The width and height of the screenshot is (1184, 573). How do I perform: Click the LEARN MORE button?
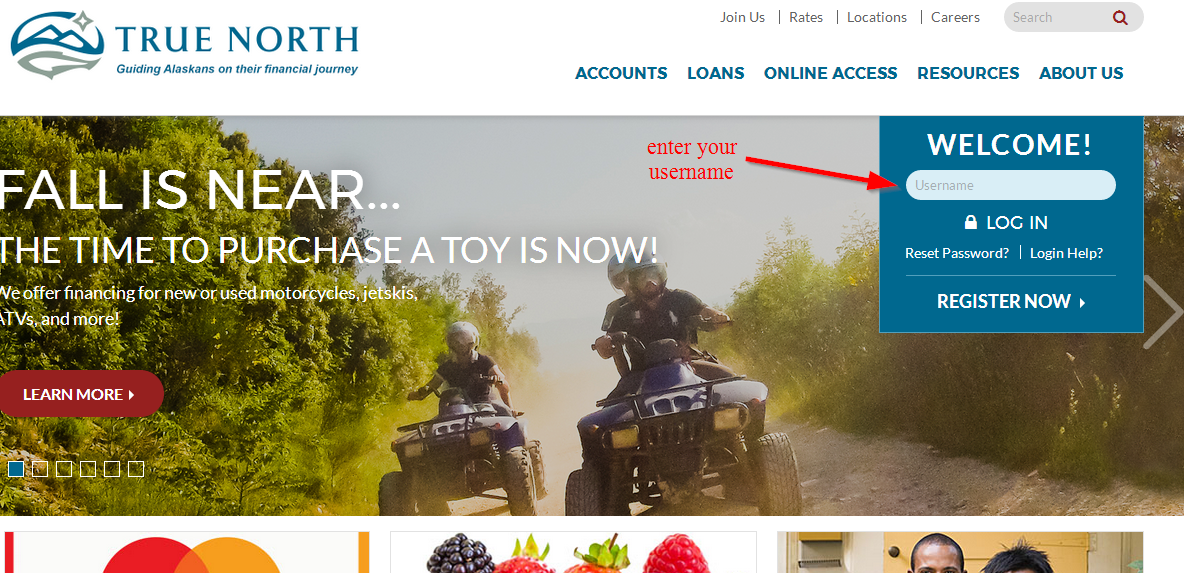82,394
